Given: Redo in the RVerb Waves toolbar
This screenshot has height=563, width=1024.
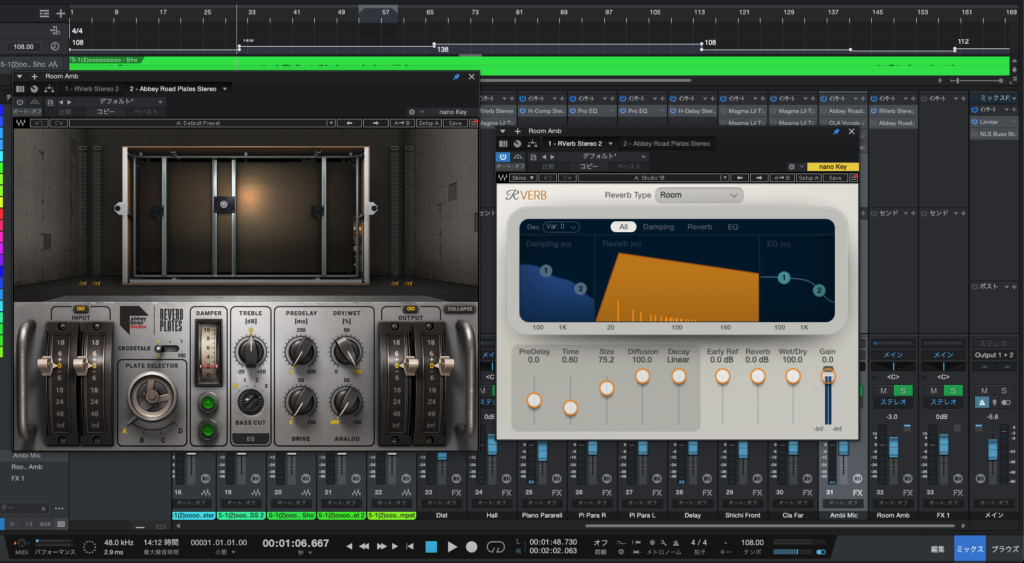Looking at the screenshot, I should pyautogui.click(x=568, y=178).
